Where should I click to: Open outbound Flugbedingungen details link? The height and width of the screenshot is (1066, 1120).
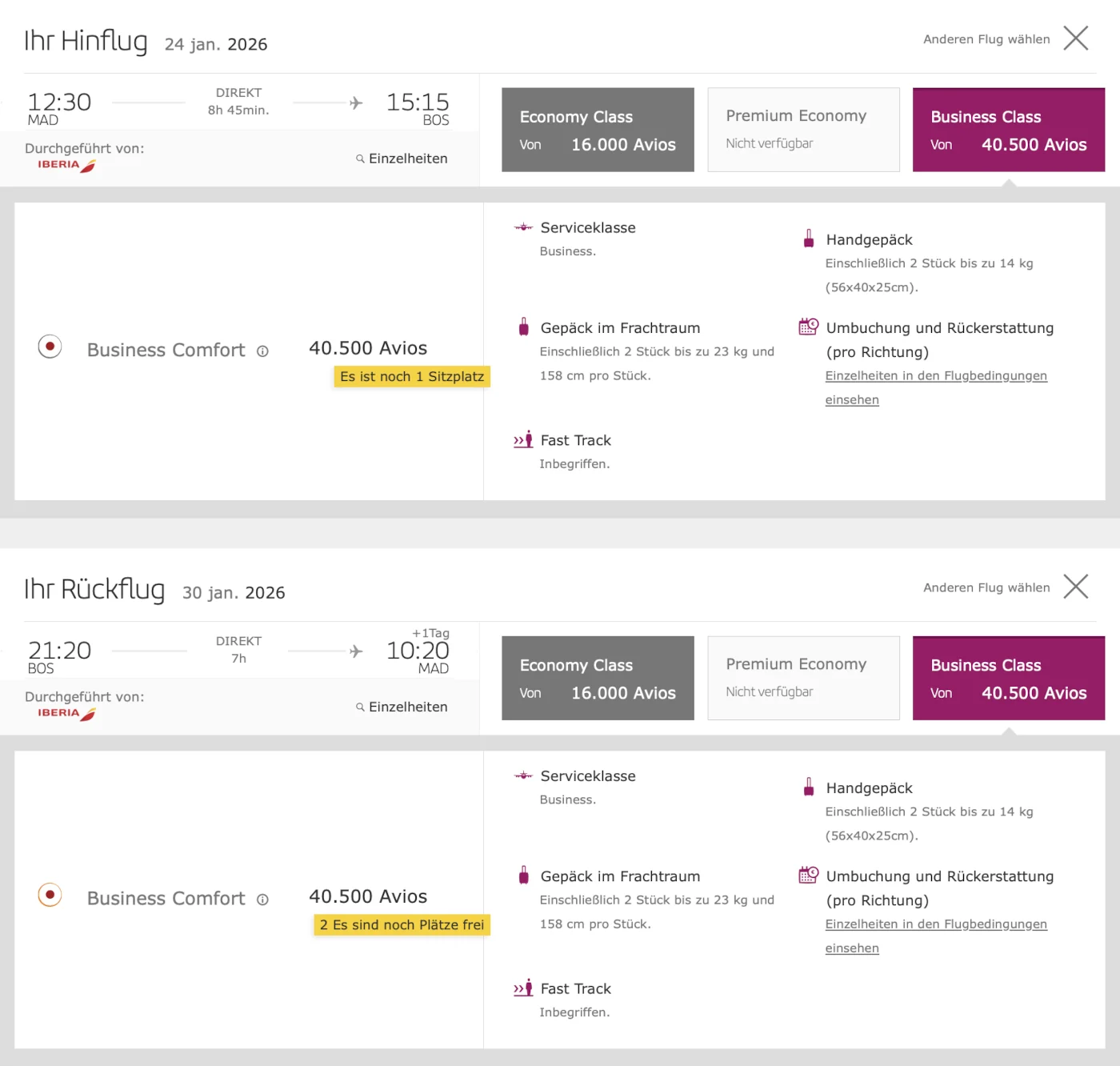pos(935,376)
